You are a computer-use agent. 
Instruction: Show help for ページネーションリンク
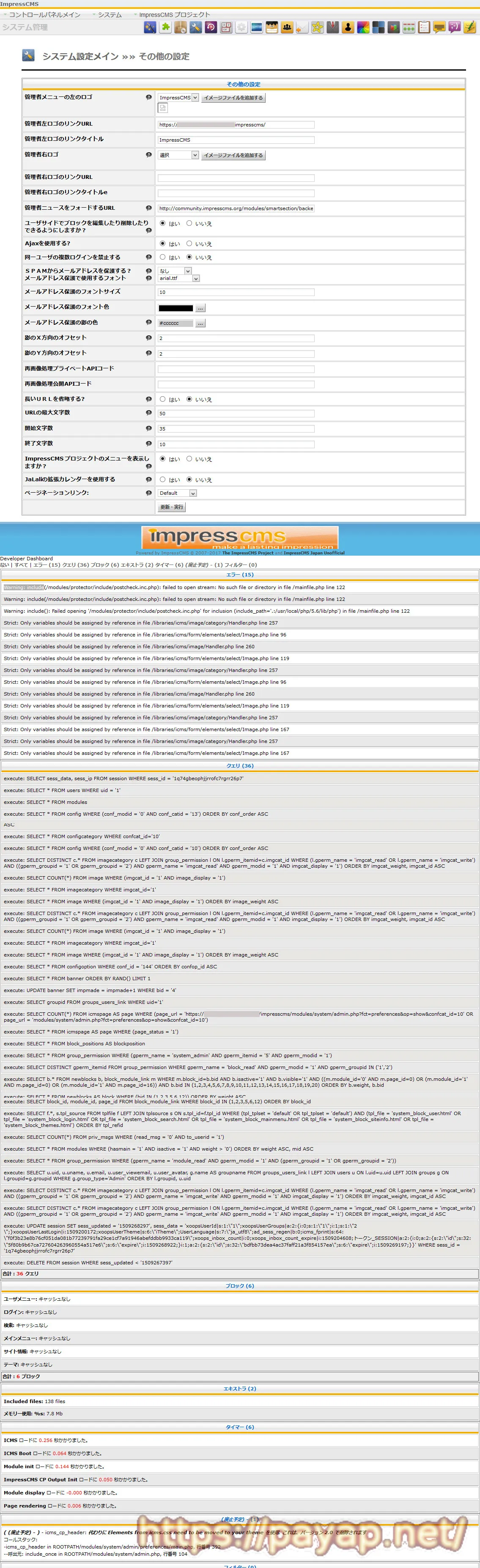pos(148,493)
